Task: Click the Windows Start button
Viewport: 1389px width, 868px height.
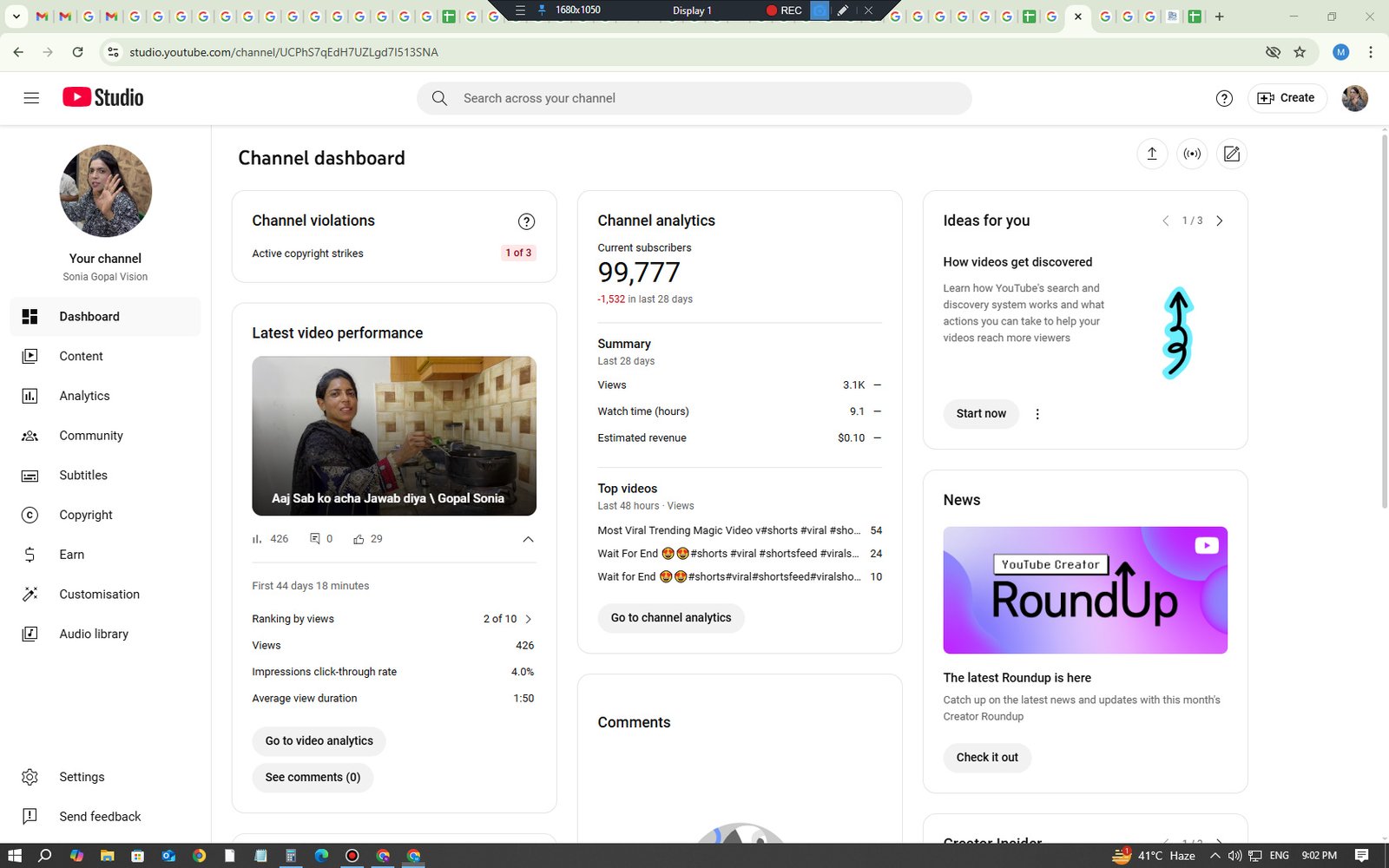Action: click(x=15, y=855)
